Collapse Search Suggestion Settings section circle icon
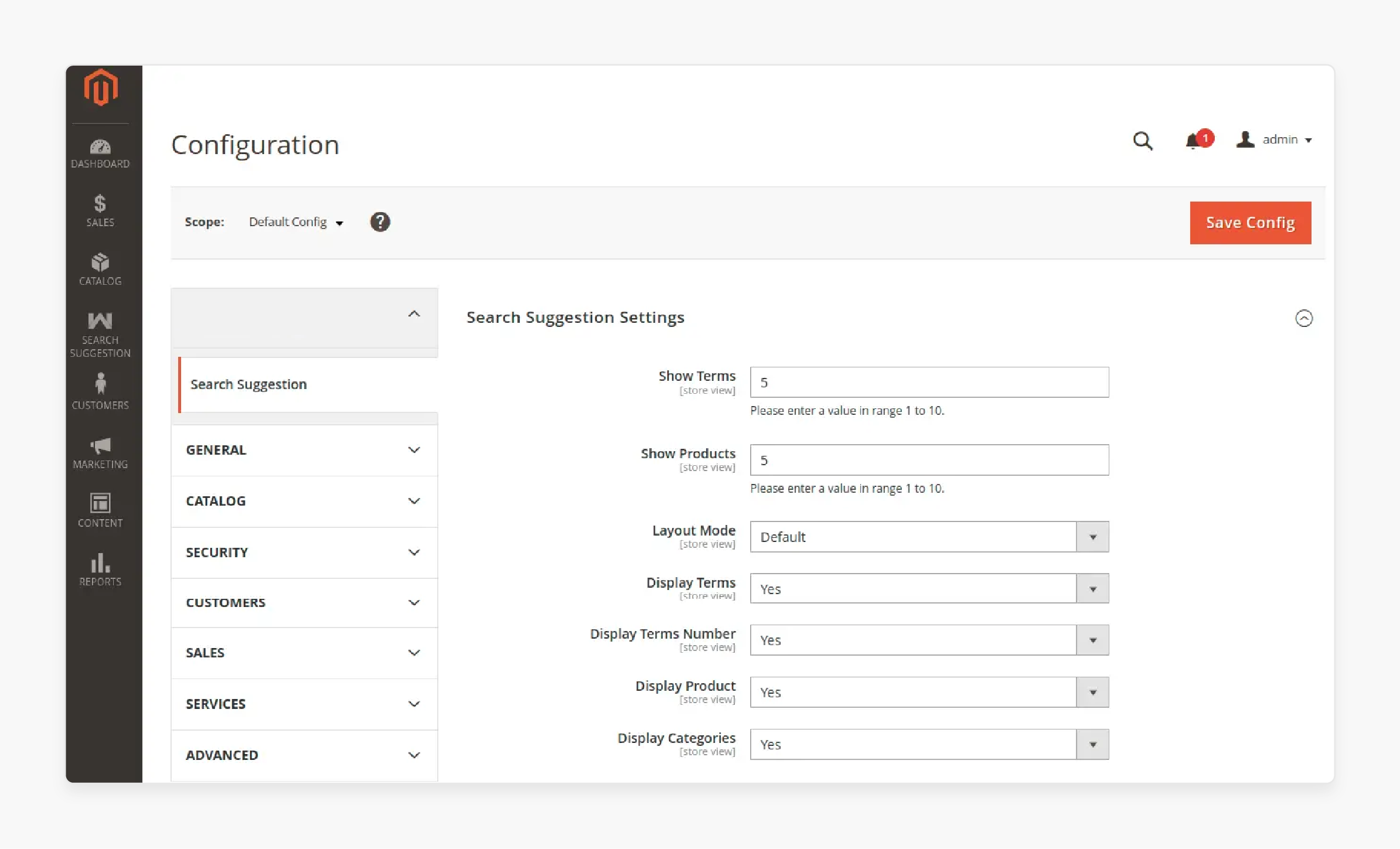The height and width of the screenshot is (849, 1400). pyautogui.click(x=1303, y=318)
